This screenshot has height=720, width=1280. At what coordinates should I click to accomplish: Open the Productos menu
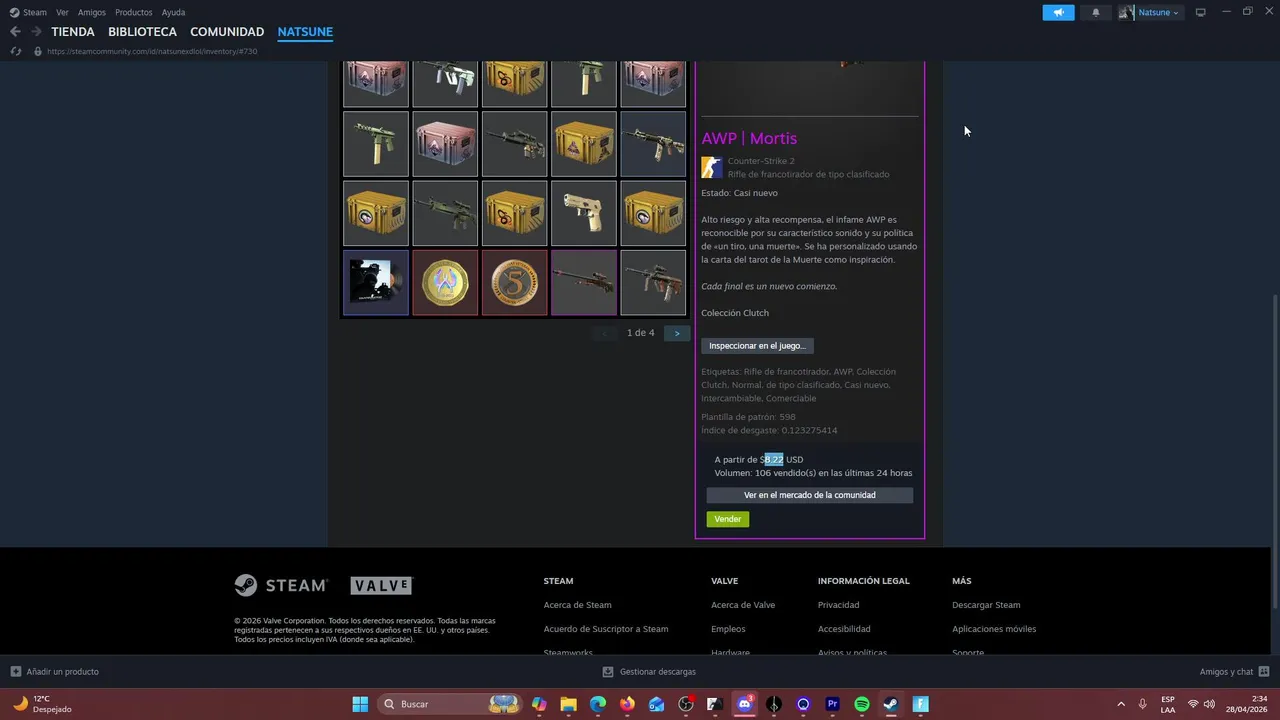(x=134, y=12)
